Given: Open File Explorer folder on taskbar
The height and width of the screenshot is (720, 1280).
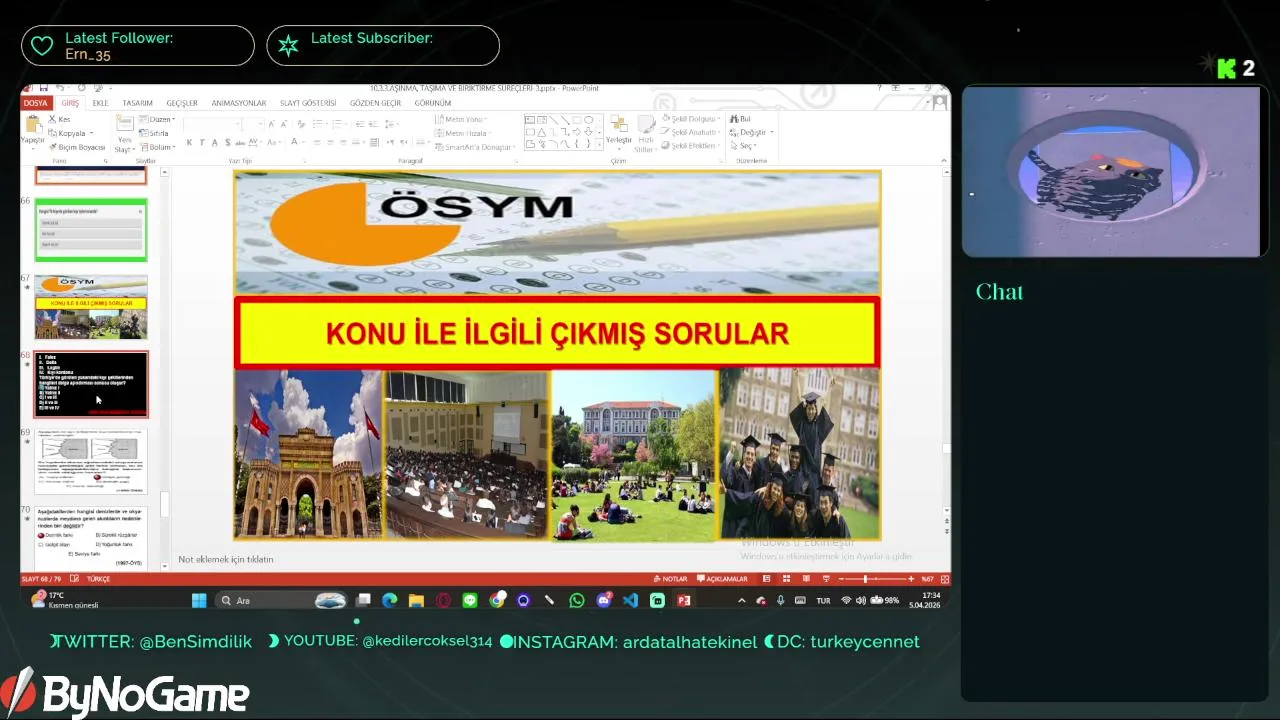Looking at the screenshot, I should pos(416,600).
